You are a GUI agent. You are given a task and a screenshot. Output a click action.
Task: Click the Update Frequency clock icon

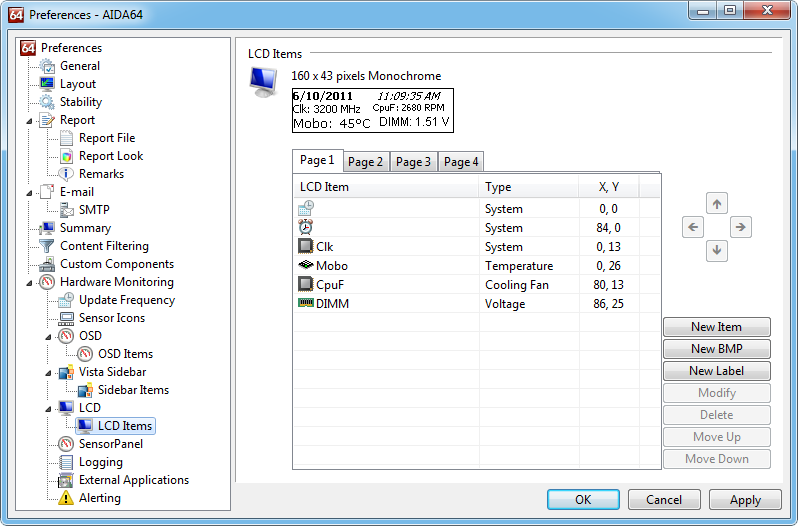[x=66, y=300]
